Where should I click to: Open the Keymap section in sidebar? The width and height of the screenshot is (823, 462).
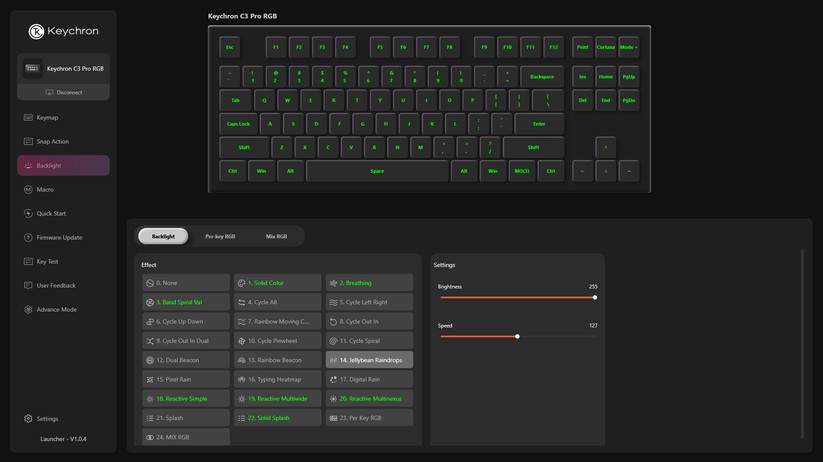[x=47, y=118]
